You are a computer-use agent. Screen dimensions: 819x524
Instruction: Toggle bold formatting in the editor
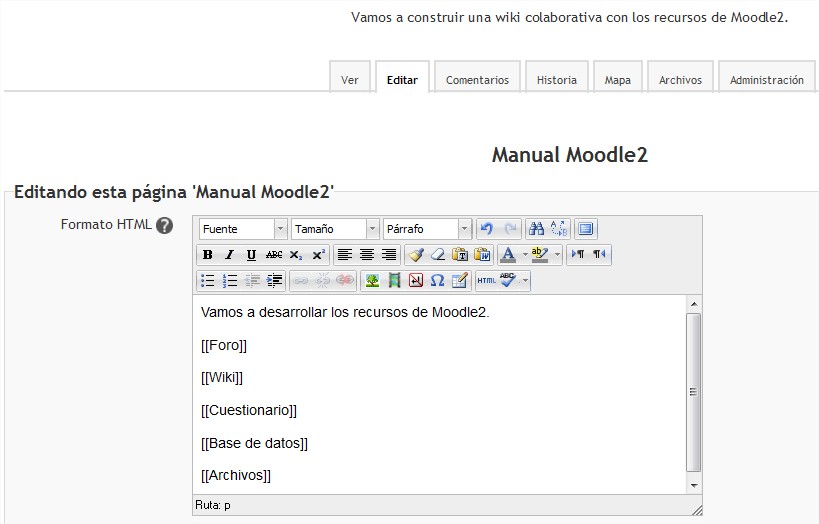coord(208,255)
